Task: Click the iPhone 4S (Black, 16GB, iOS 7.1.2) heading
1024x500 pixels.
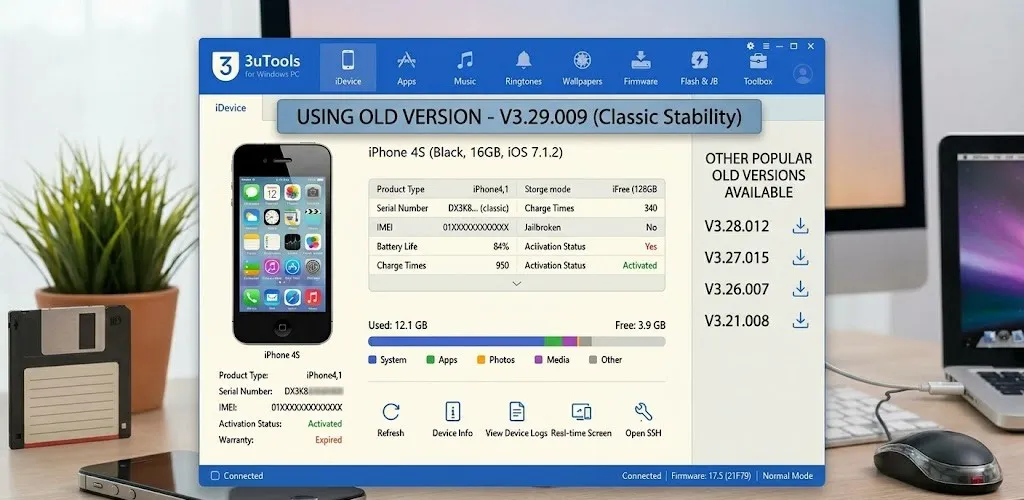Action: click(x=466, y=152)
